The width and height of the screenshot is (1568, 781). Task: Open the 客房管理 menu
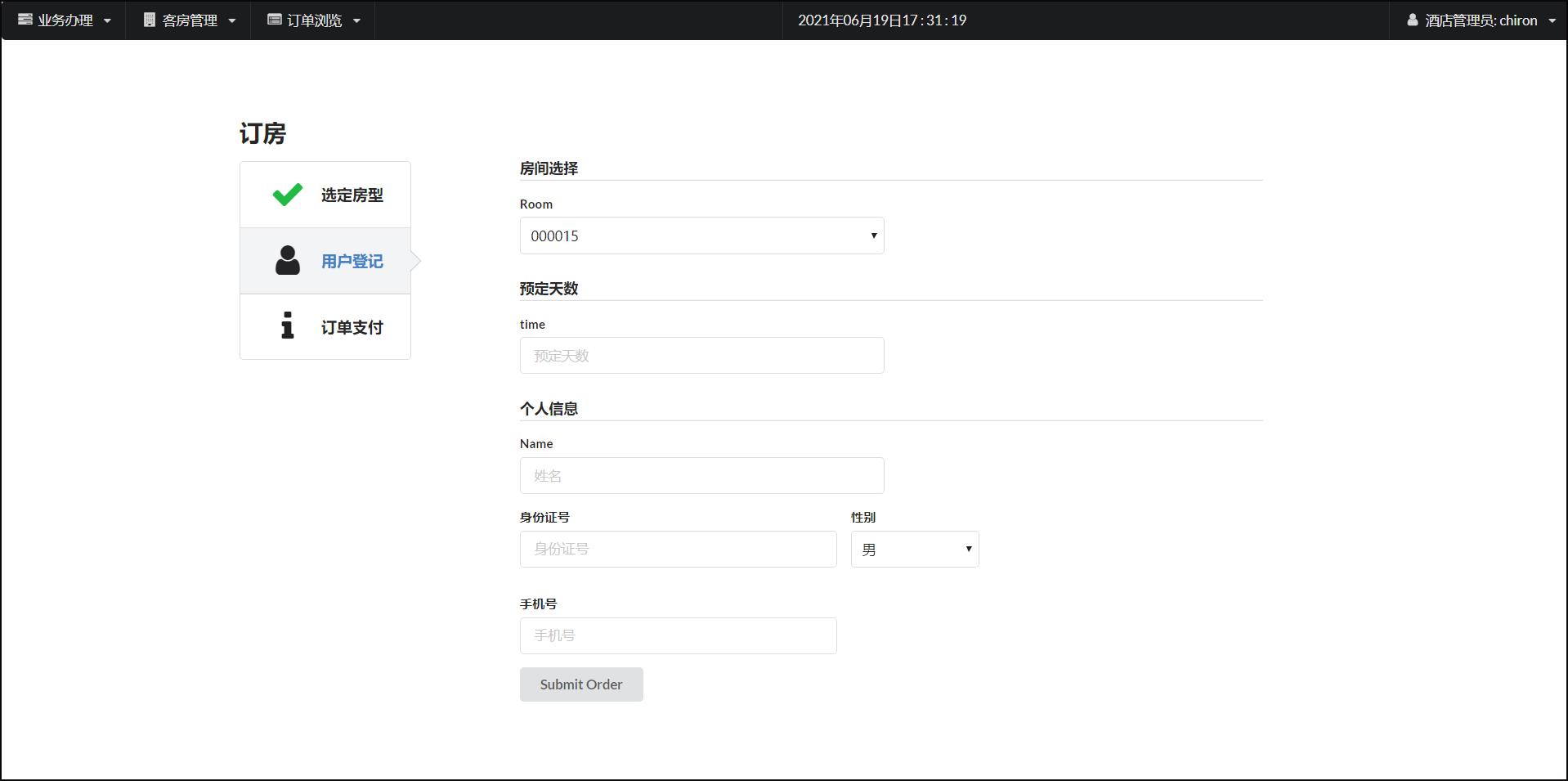click(x=190, y=20)
